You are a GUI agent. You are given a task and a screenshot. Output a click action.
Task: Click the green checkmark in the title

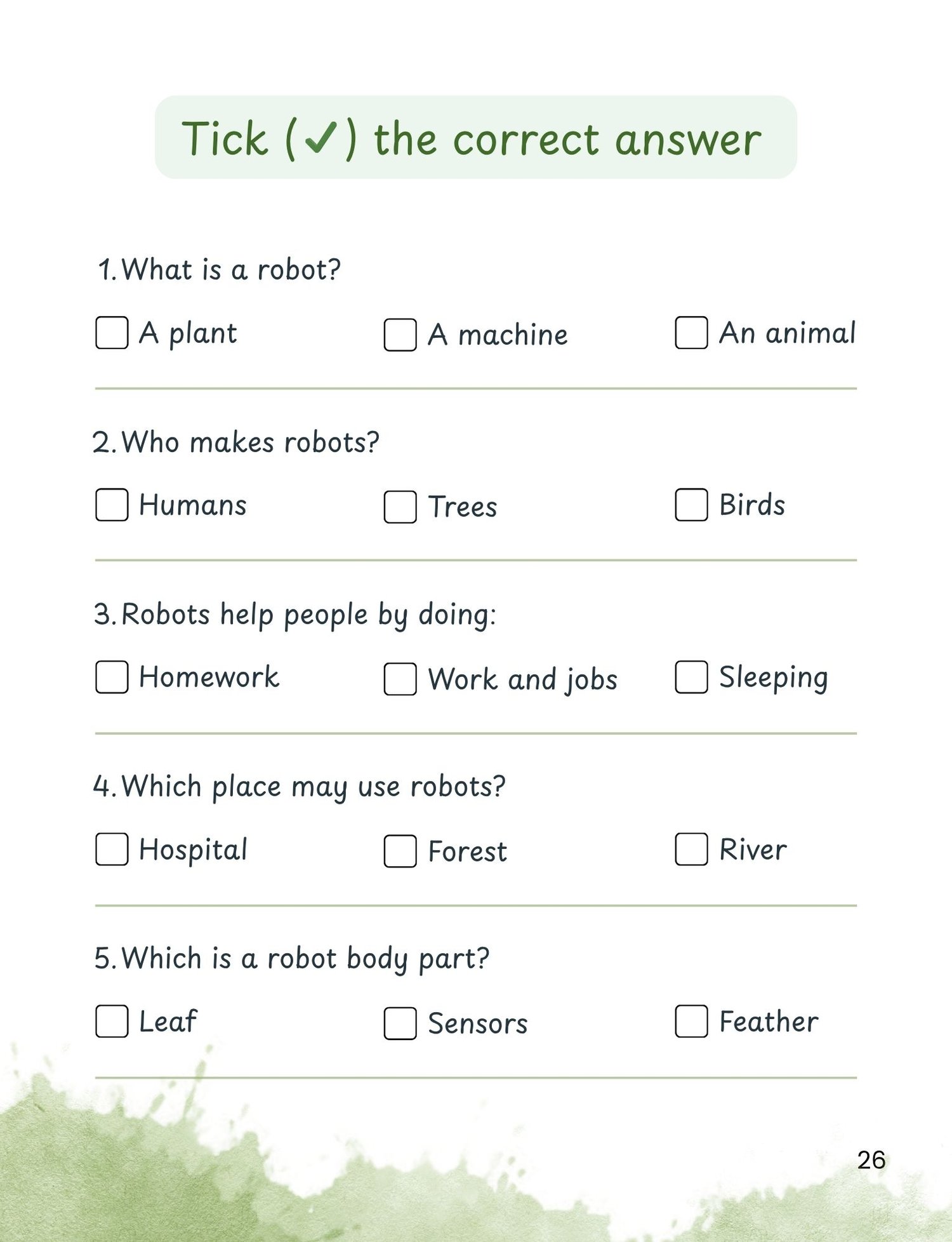click(x=321, y=138)
